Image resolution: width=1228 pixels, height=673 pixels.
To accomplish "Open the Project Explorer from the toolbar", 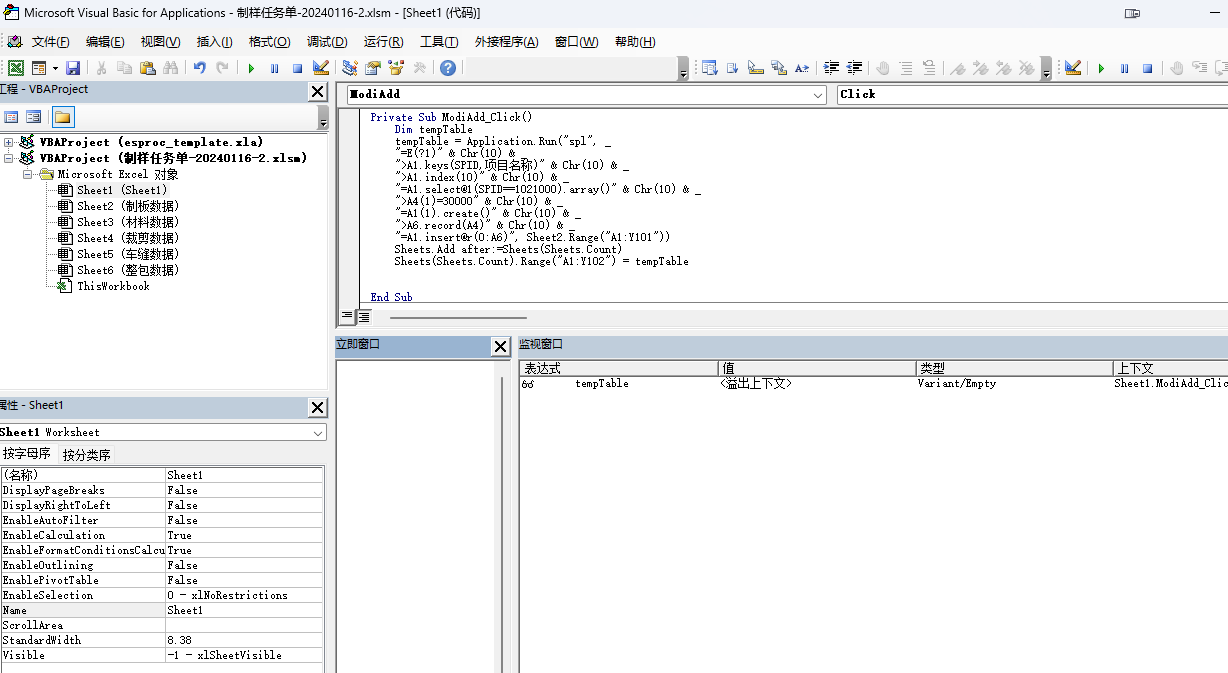I will (350, 68).
